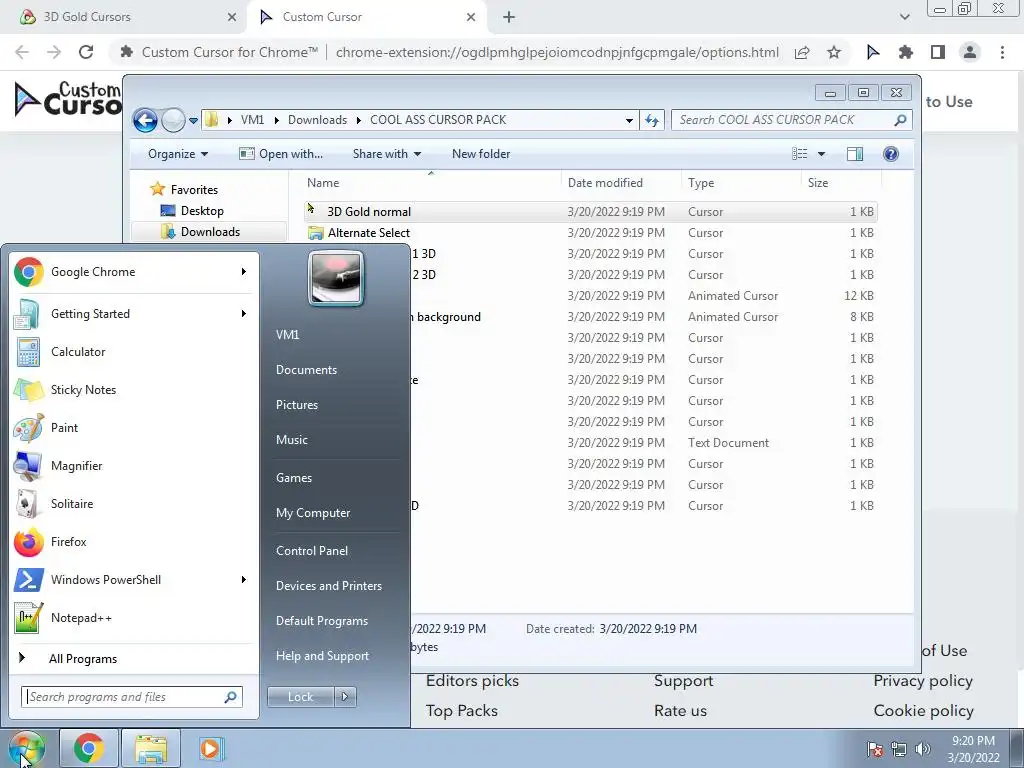The height and width of the screenshot is (768, 1024).
Task: Click VM1 in the breadcrumb path
Action: coord(252,120)
